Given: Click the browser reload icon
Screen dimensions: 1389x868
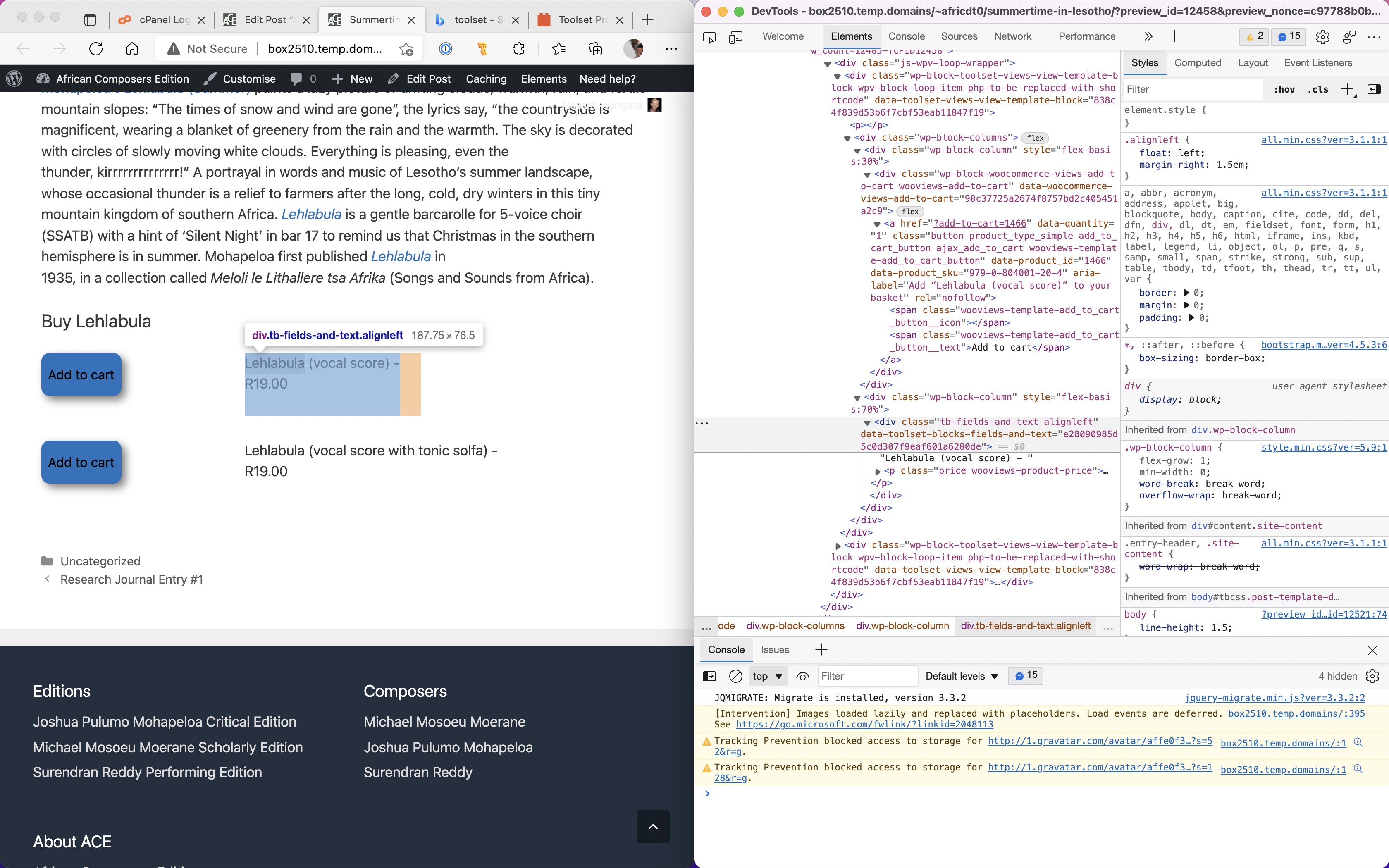Looking at the screenshot, I should [x=96, y=49].
